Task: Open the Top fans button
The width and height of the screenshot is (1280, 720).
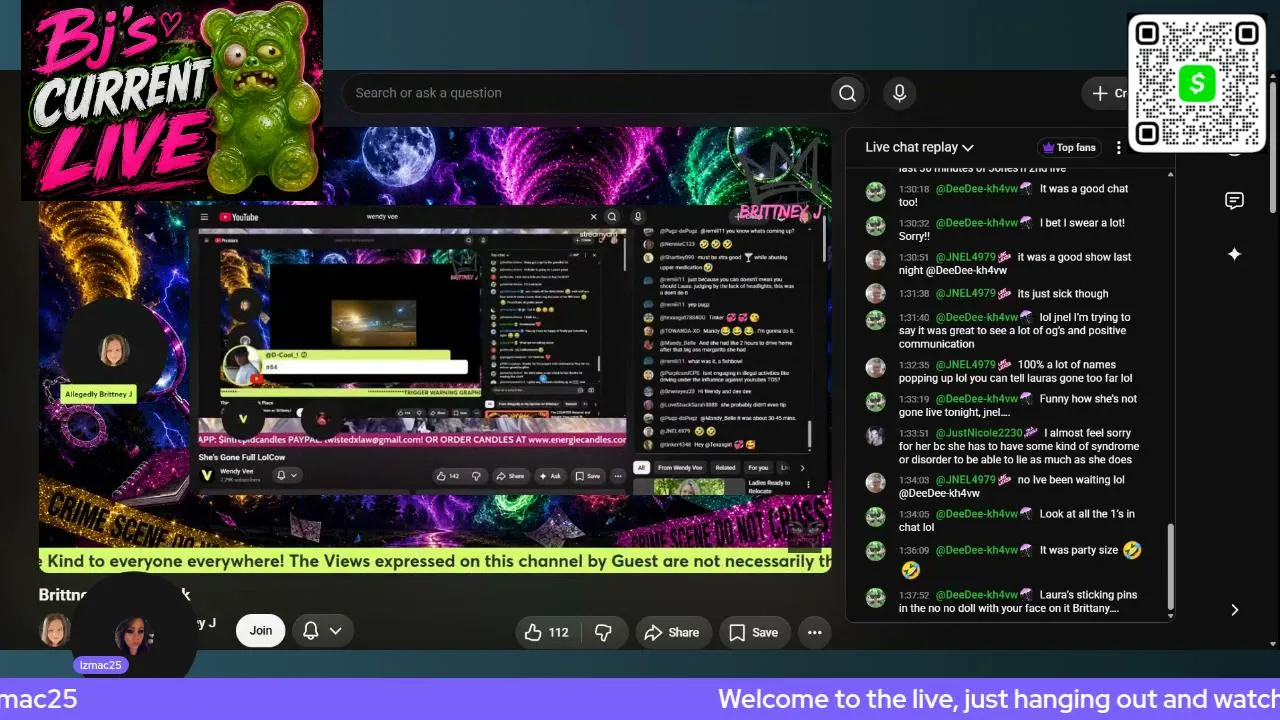Action: (1069, 147)
